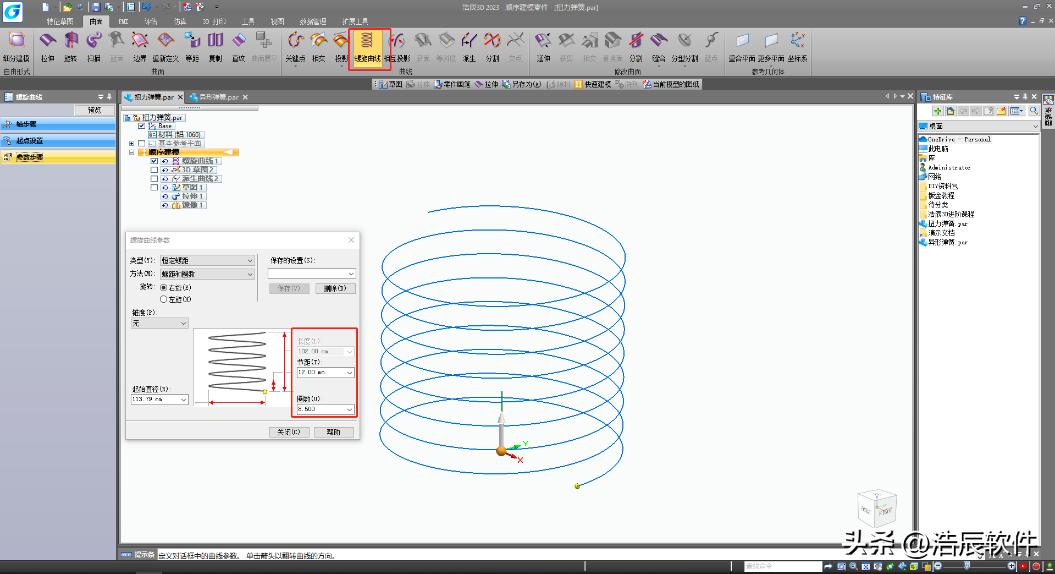Toggle the Base checkbox in feature tree
The image size is (1055, 574).
[141, 126]
